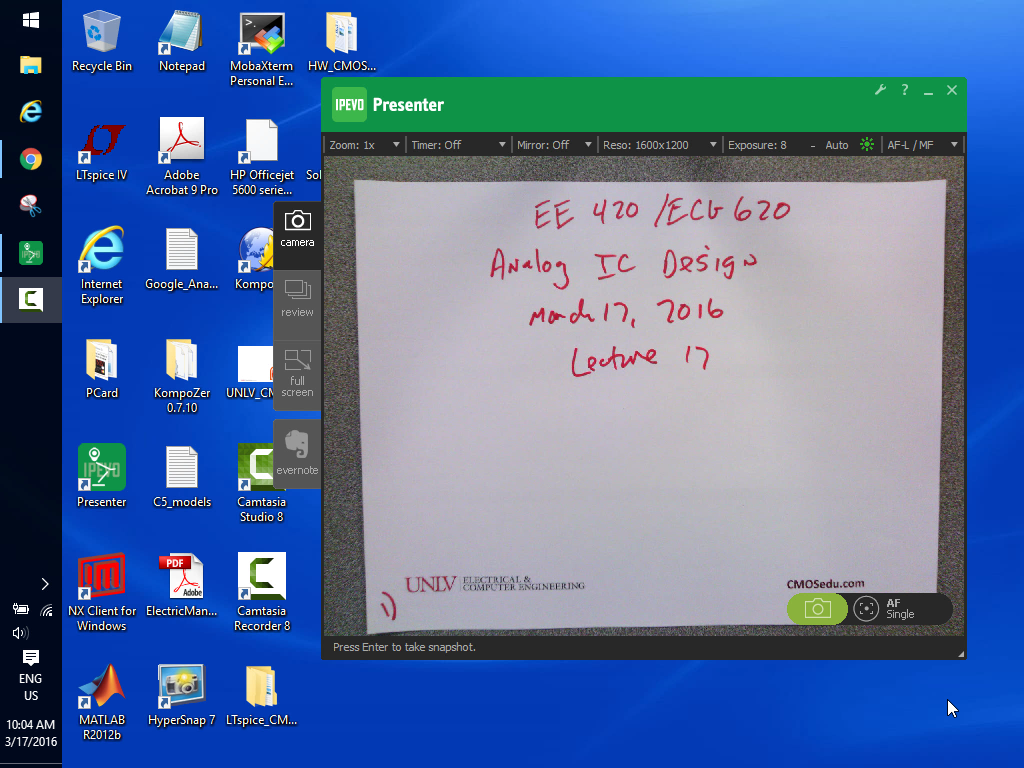Viewport: 1024px width, 768px height.
Task: Click the Exposure: 8 value
Action: click(x=757, y=145)
